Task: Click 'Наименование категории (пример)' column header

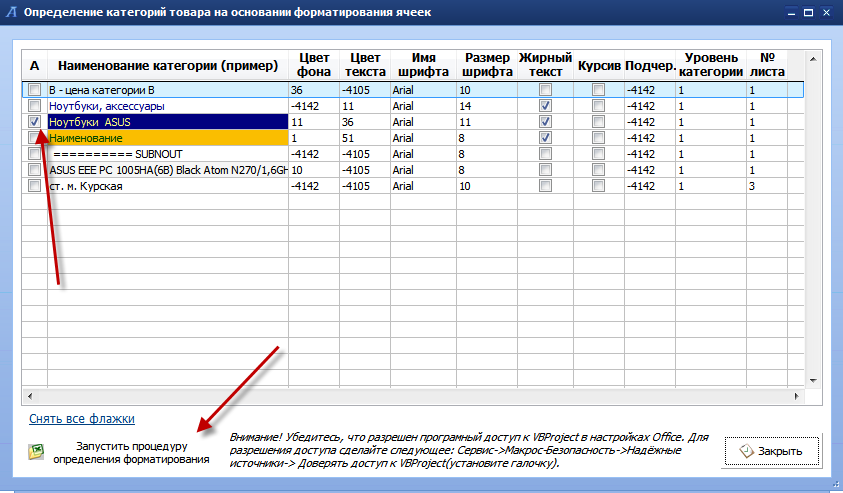Action: pyautogui.click(x=168, y=66)
